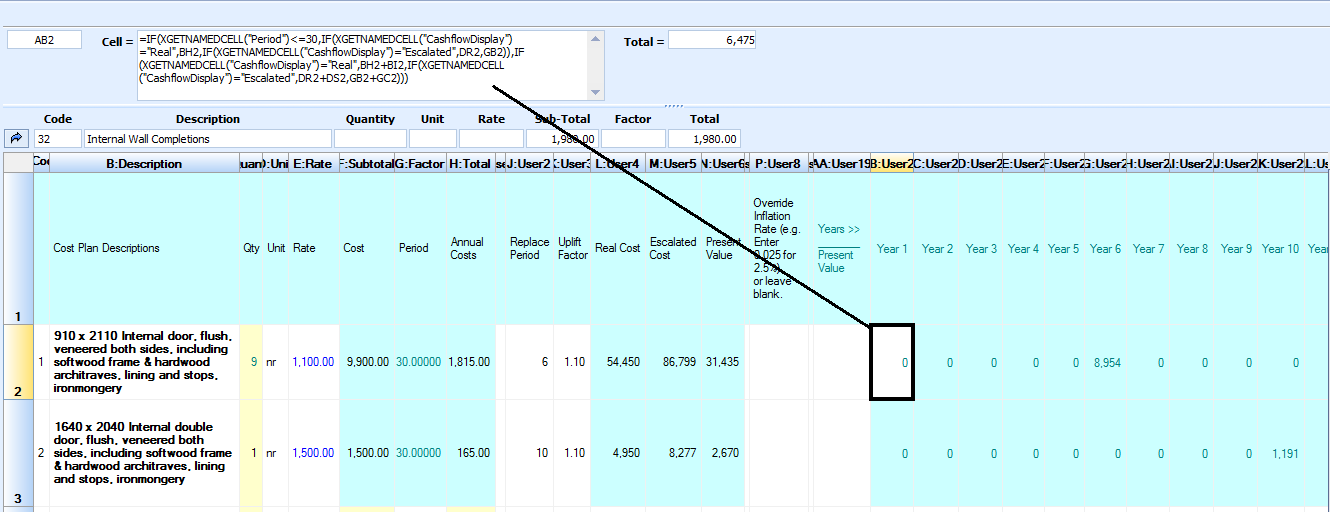Select the E:Rate column header
The height and width of the screenshot is (512, 1330).
312,163
